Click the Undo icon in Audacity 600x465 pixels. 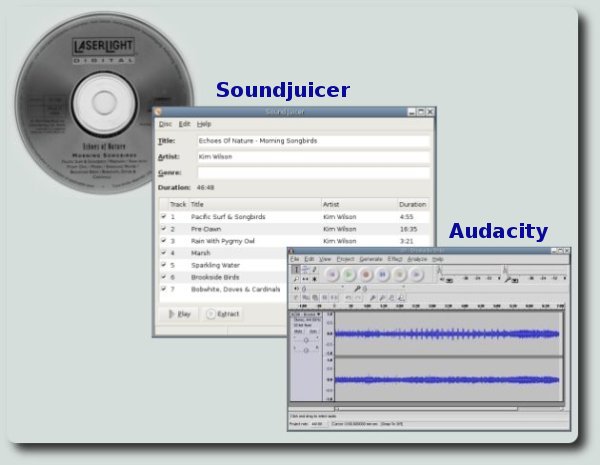pos(348,298)
